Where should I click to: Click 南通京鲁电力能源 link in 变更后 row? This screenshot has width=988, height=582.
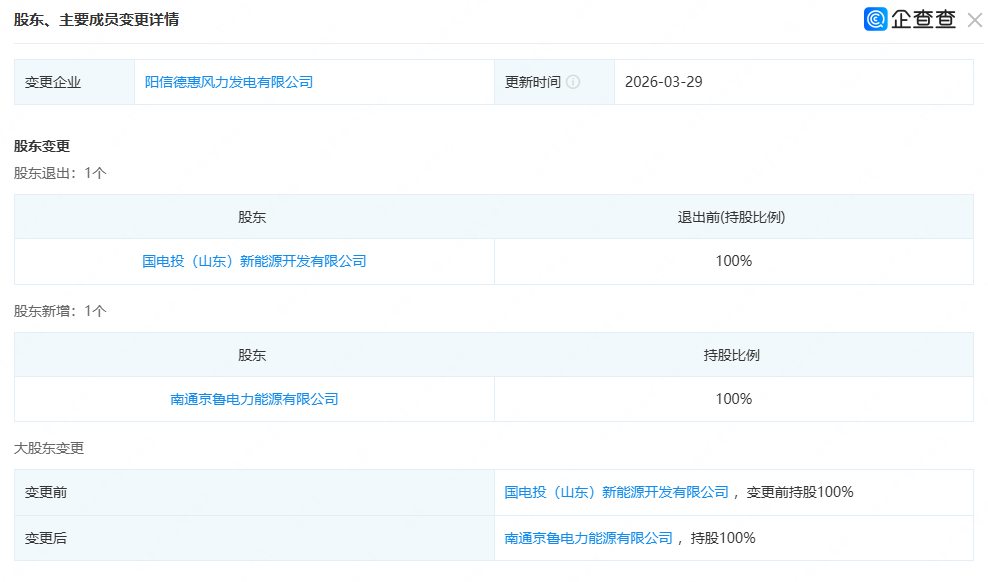pyautogui.click(x=588, y=538)
